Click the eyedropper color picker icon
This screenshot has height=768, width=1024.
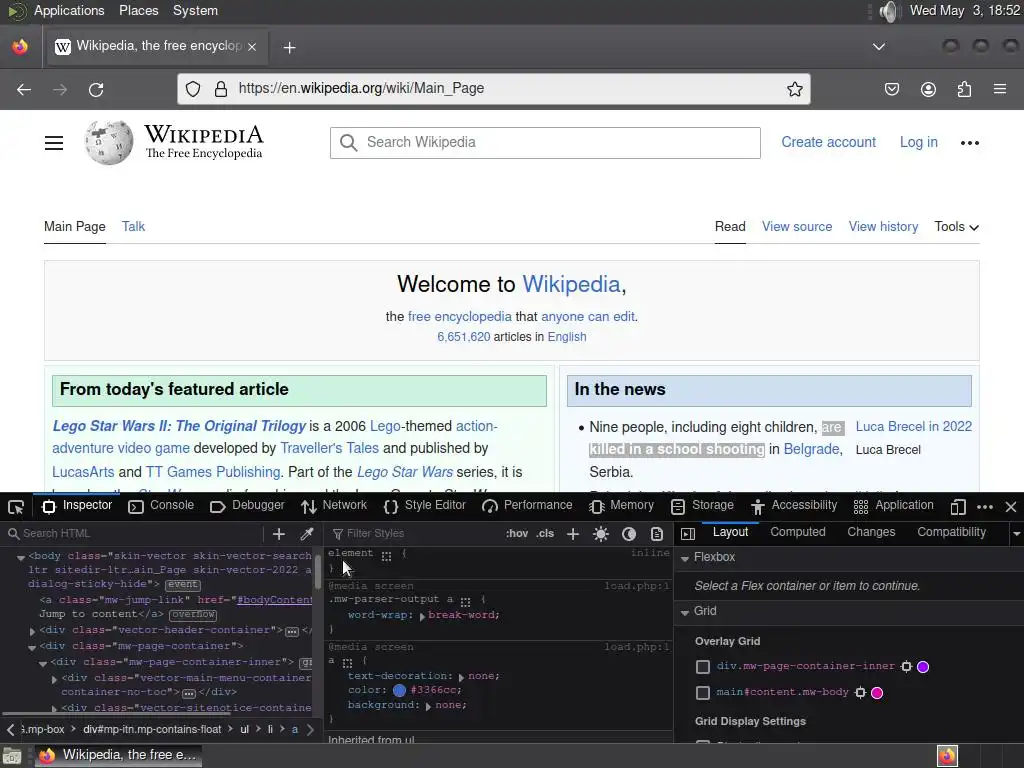click(306, 534)
